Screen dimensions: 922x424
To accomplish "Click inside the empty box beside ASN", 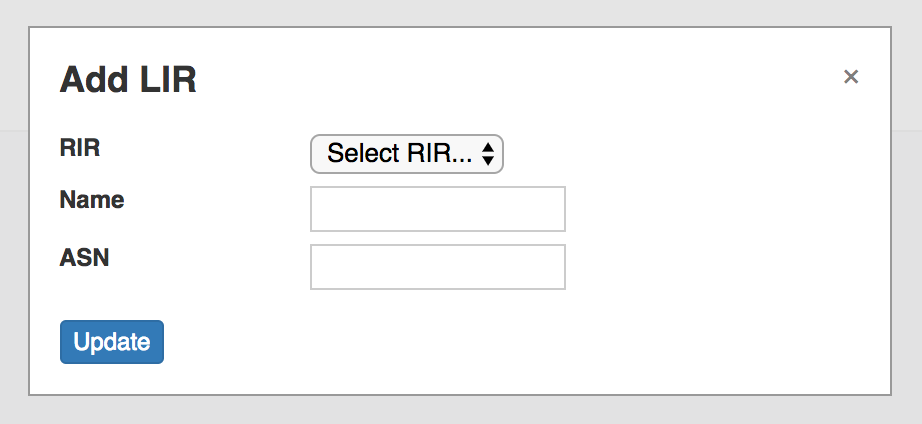I will pyautogui.click(x=438, y=267).
